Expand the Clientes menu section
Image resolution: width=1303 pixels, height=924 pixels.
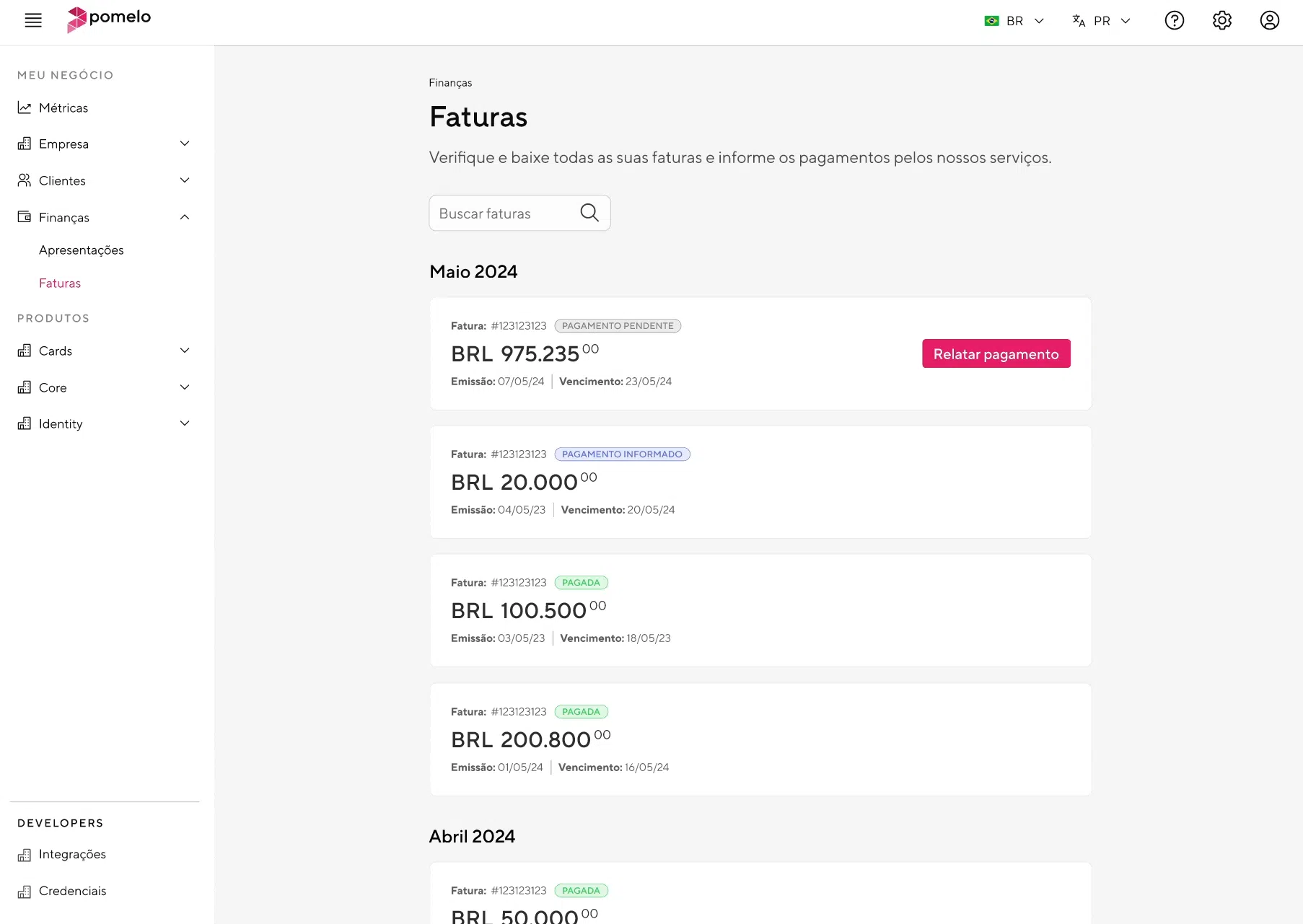point(185,180)
